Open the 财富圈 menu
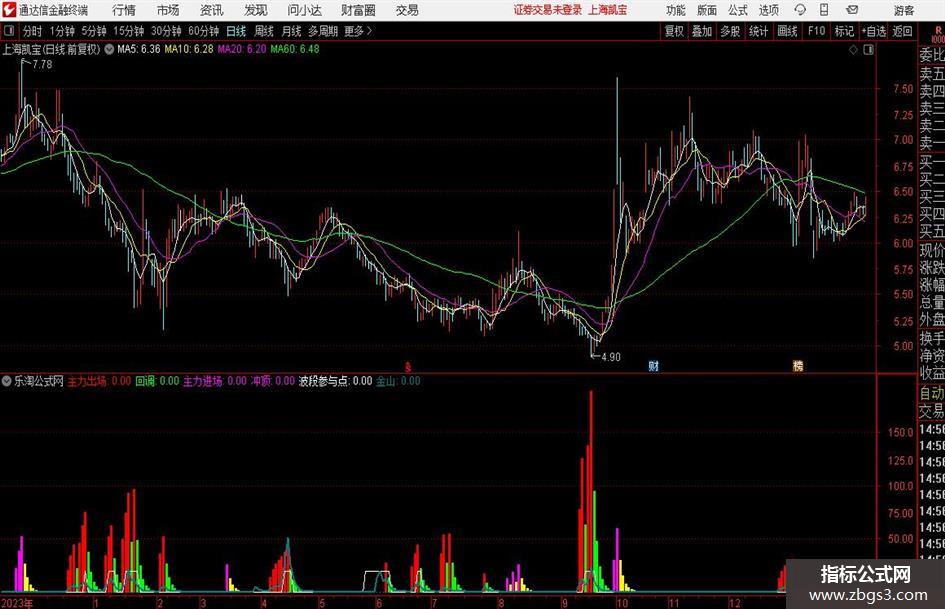945x609 pixels. click(x=358, y=10)
